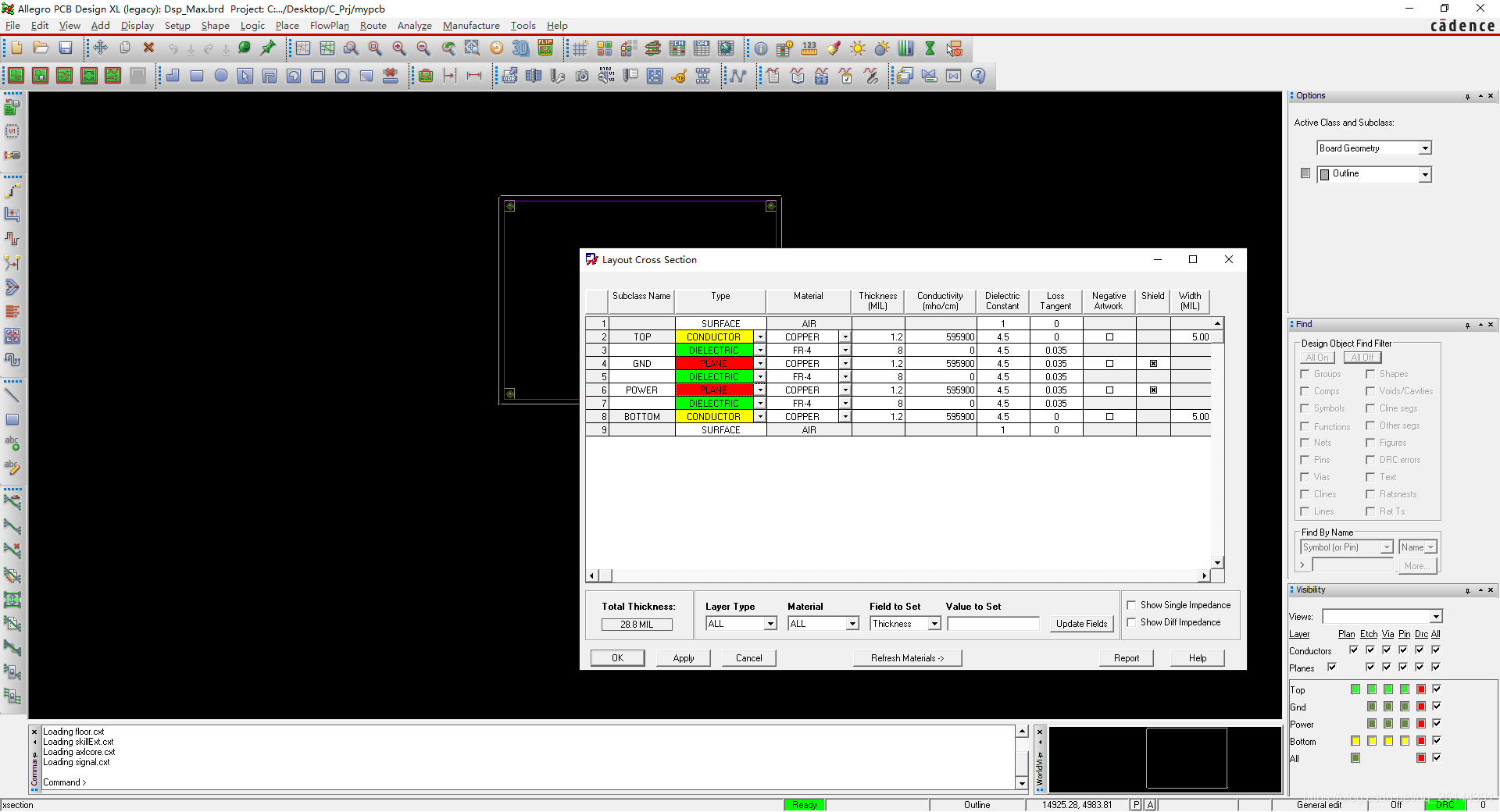This screenshot has height=812, width=1500.
Task: Click the Value to Set input field
Action: (993, 623)
